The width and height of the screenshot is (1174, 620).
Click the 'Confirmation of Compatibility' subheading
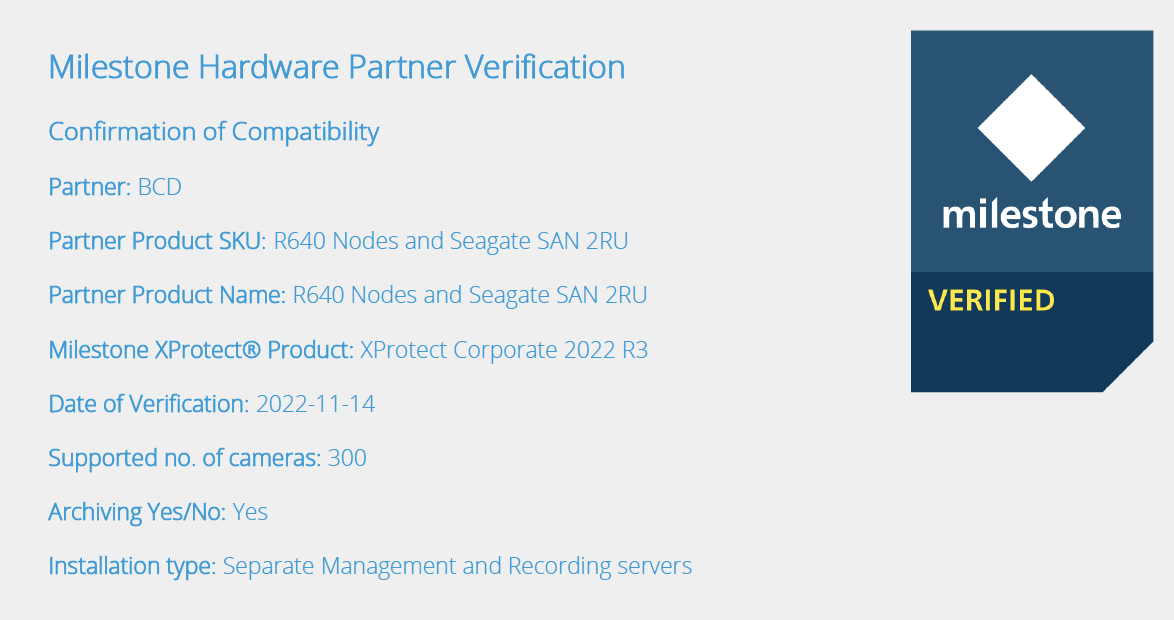pos(214,132)
